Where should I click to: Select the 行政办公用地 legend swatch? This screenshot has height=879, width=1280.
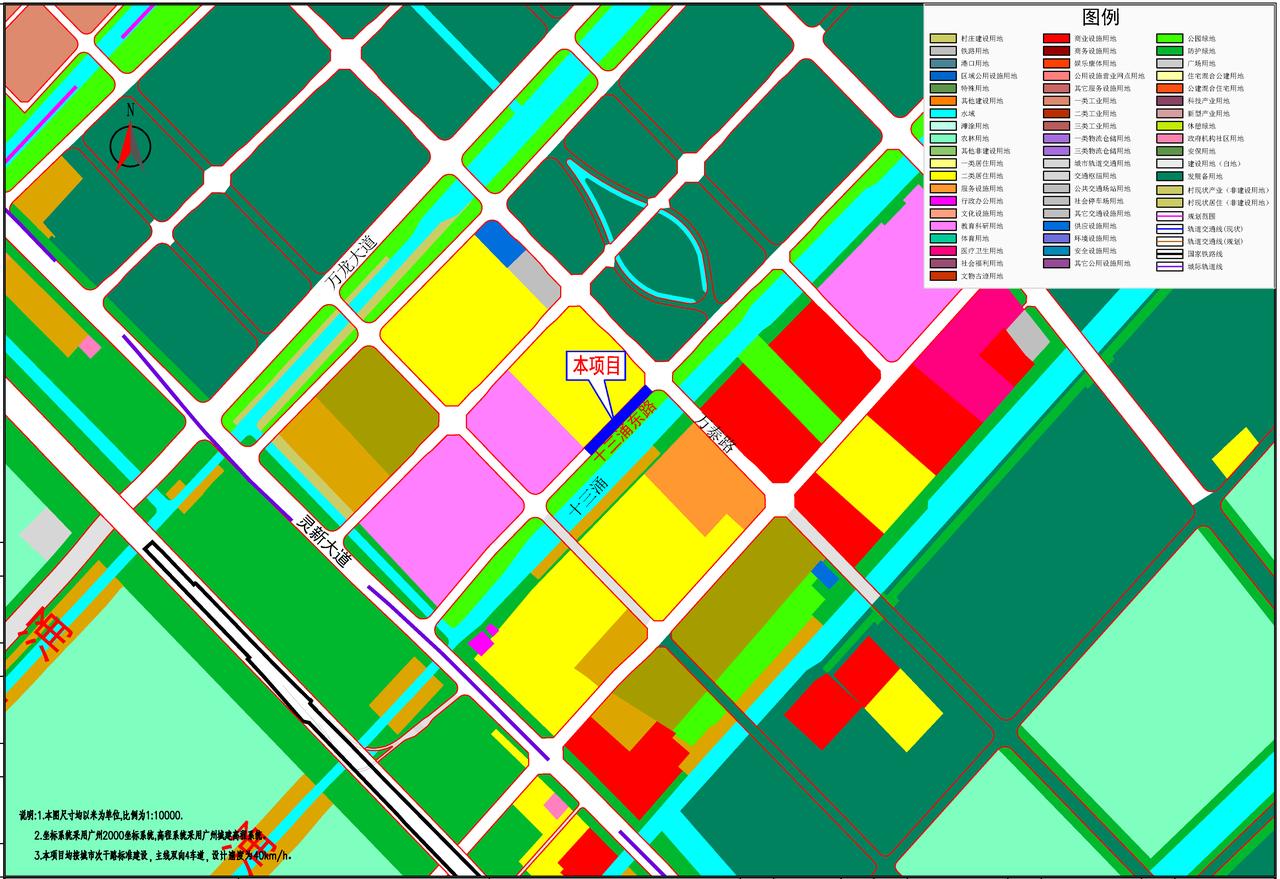click(x=943, y=201)
